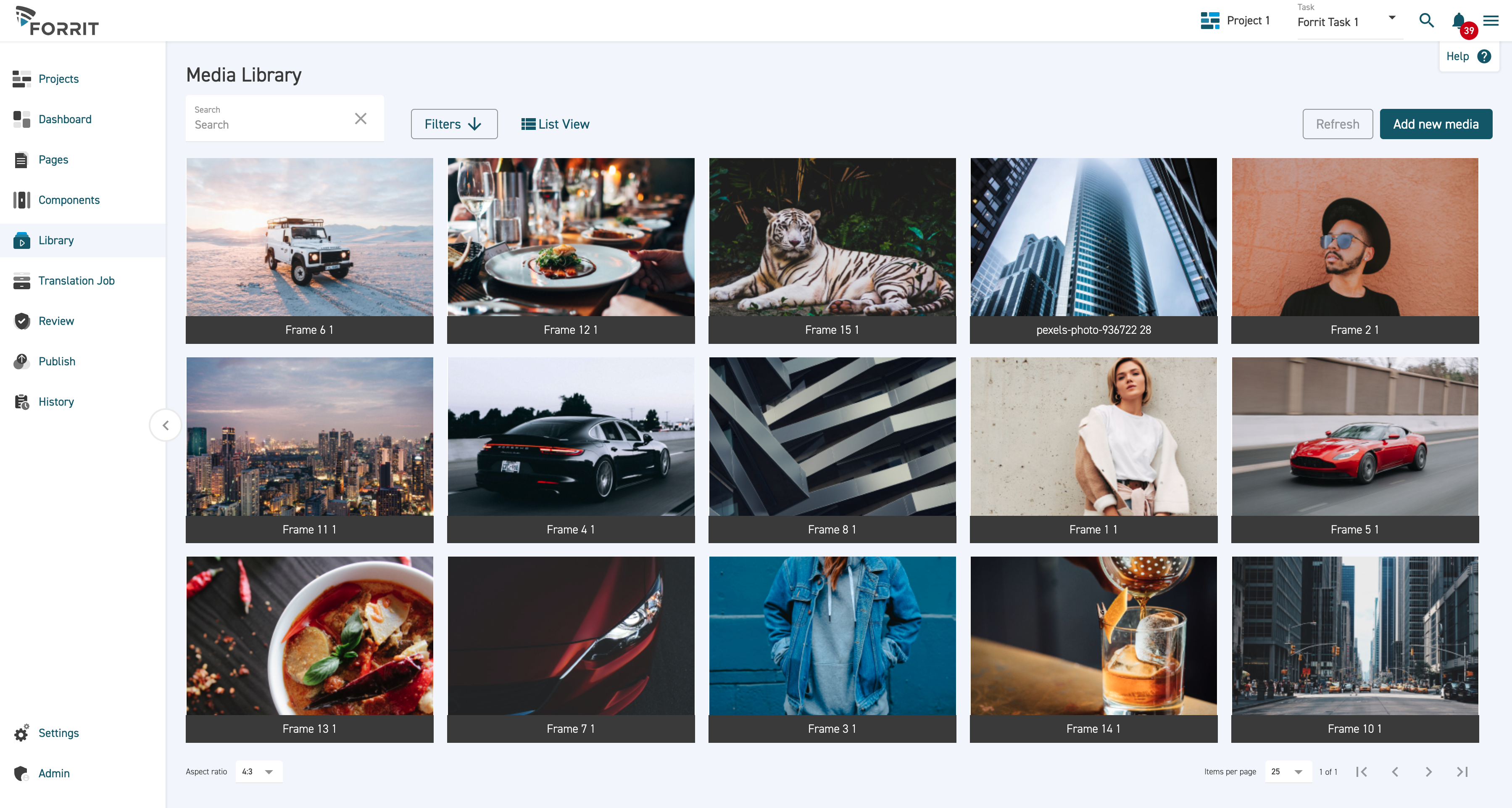Screen dimensions: 1512x808
Task: Clear the search field with X
Action: point(361,119)
